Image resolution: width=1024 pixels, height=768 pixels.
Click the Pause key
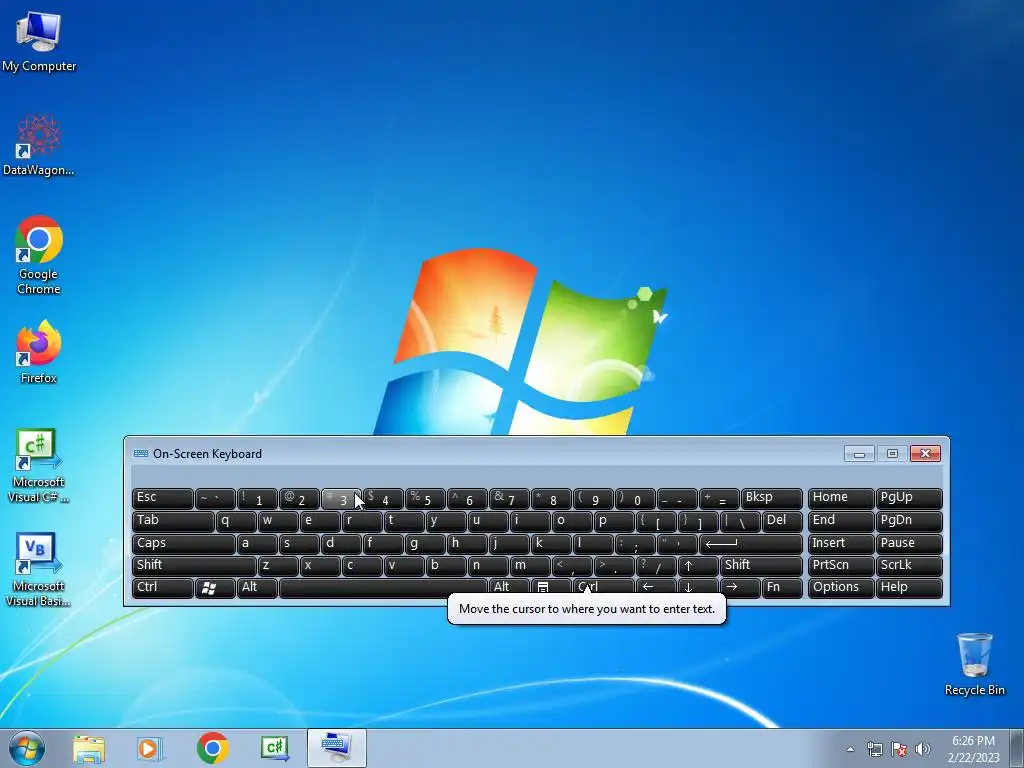pos(908,543)
